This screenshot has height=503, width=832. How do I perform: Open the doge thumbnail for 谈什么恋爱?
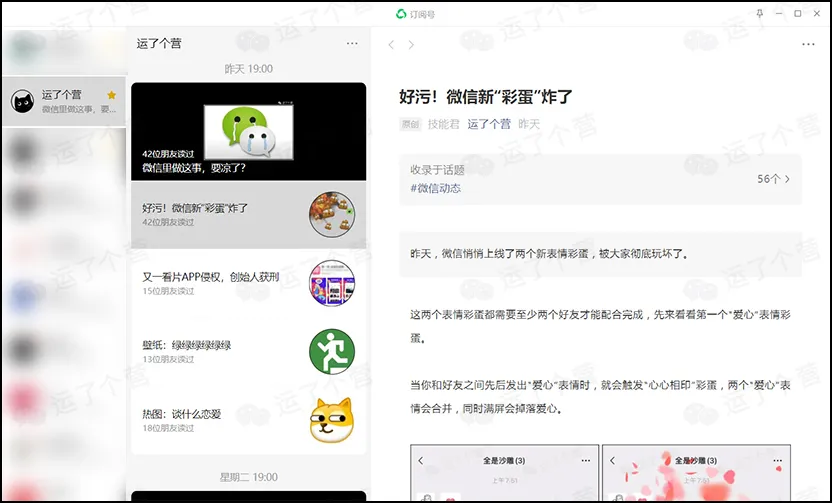332,420
